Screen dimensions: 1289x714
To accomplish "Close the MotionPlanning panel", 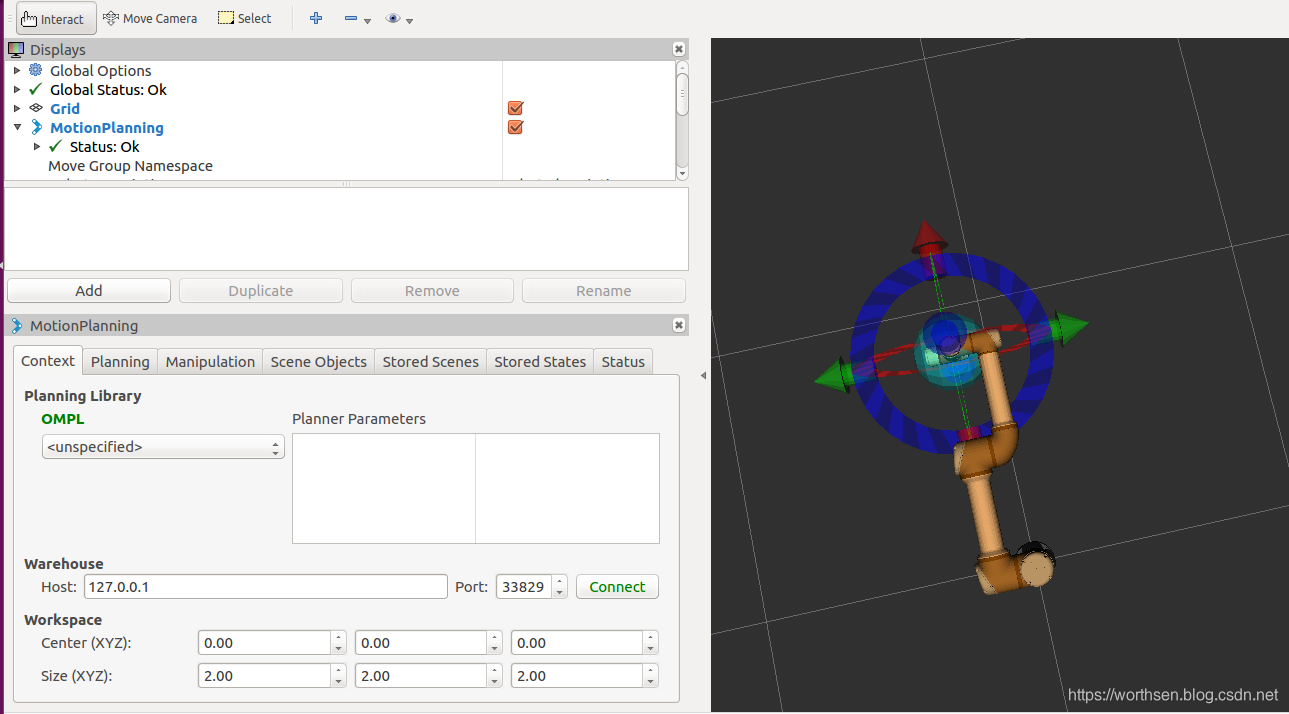I will pyautogui.click(x=679, y=325).
